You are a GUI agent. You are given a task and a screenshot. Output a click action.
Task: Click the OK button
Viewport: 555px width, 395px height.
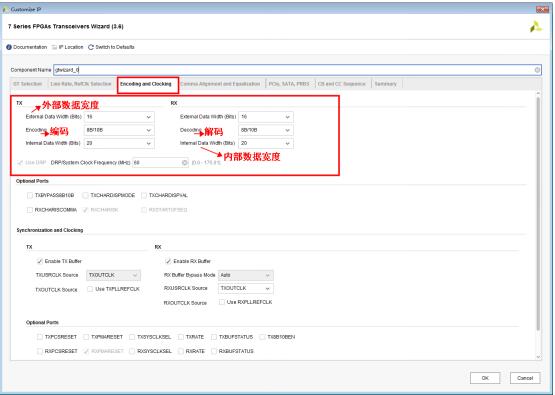coord(485,378)
